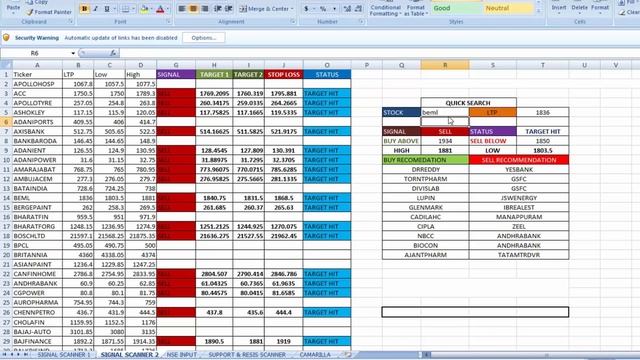Expand the Fill Color dropdown arrow
The height and width of the screenshot is (360, 640).
[x=151, y=9]
